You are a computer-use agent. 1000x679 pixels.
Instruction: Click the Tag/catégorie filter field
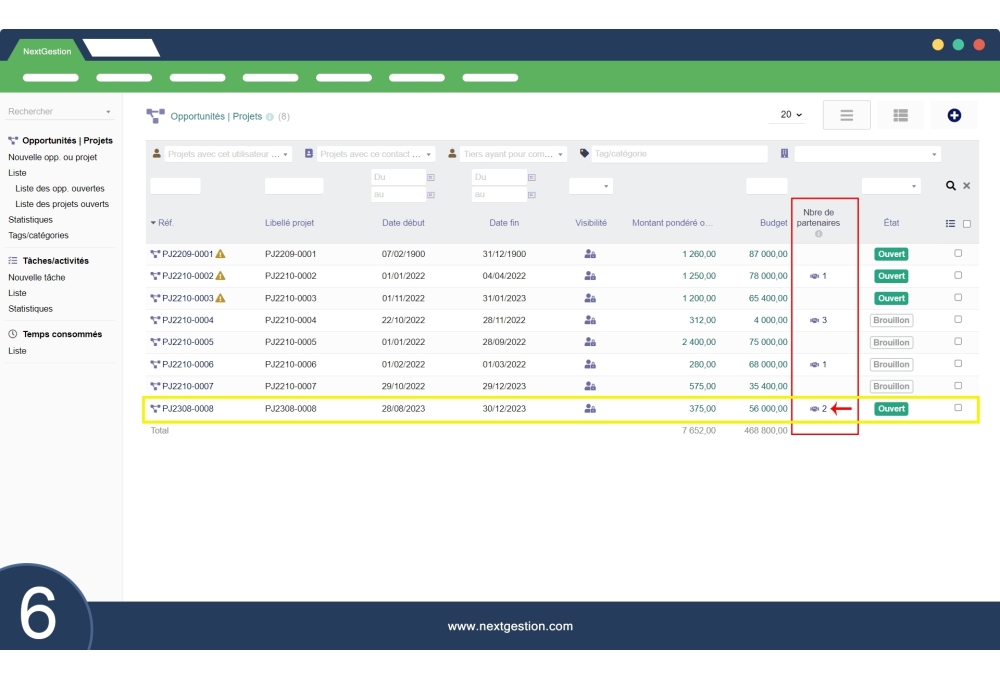[678, 154]
